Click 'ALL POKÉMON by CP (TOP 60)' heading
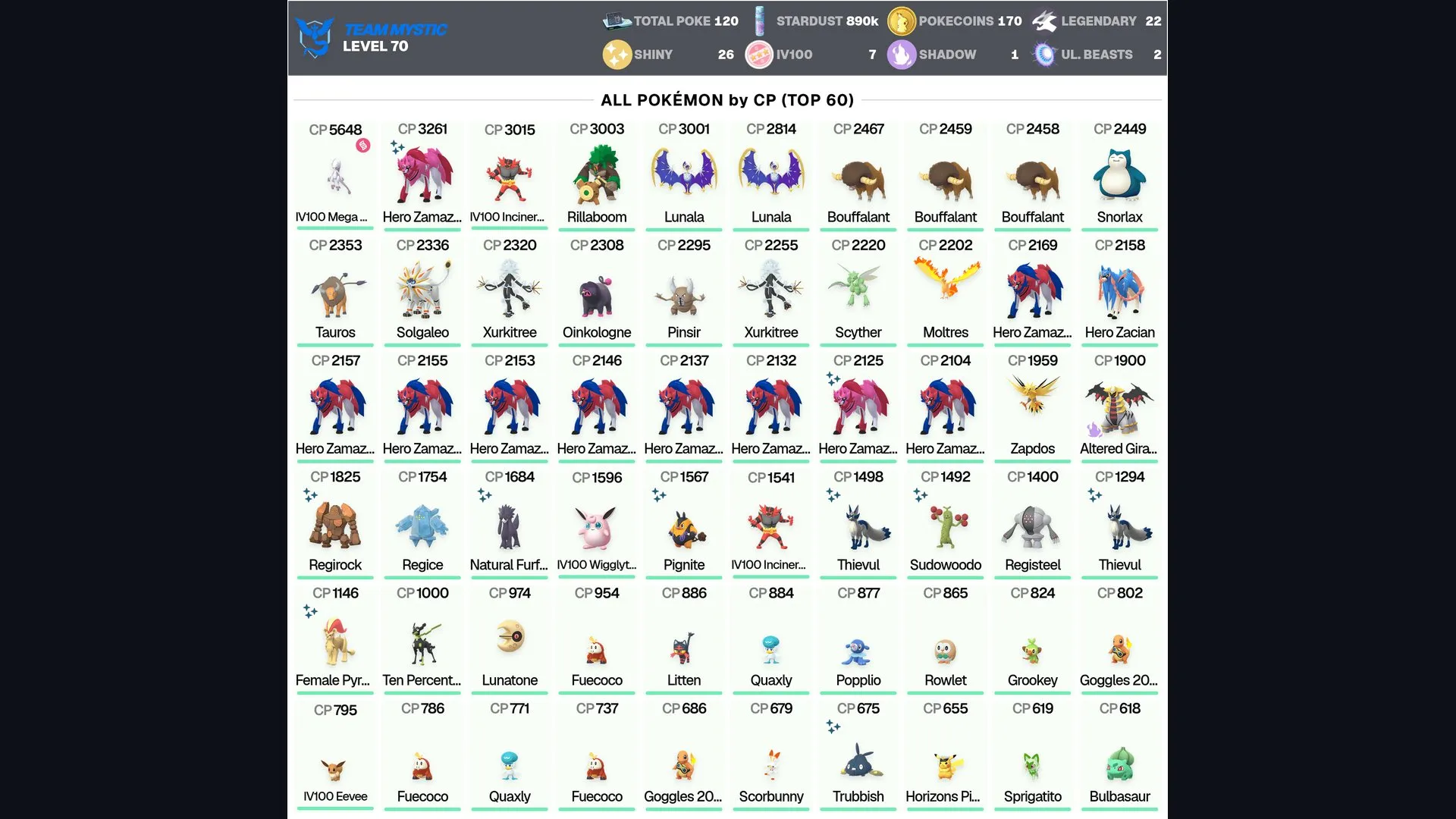1456x819 pixels. (727, 100)
